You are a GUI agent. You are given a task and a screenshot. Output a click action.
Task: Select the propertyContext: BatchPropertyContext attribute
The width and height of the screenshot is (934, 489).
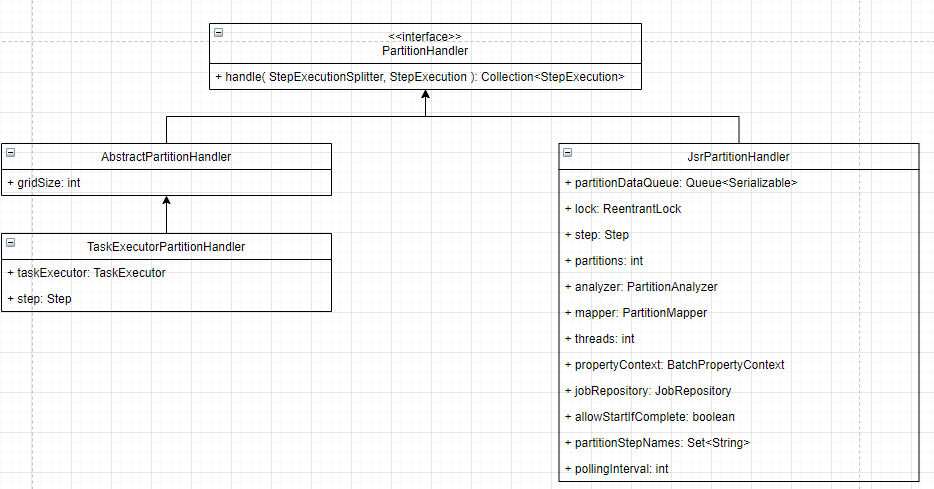[739, 365]
